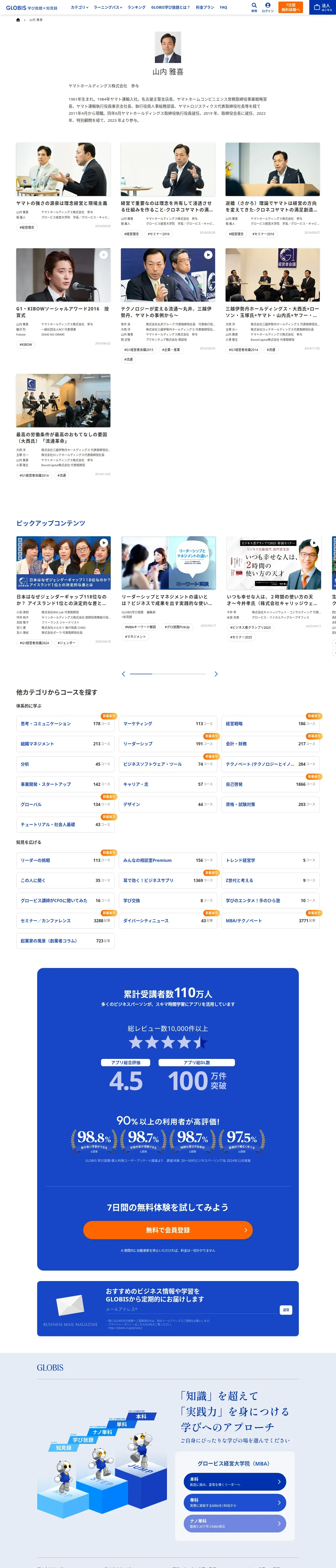Open リーダーシップとマネジメントの違い article thumbnail

[168, 563]
